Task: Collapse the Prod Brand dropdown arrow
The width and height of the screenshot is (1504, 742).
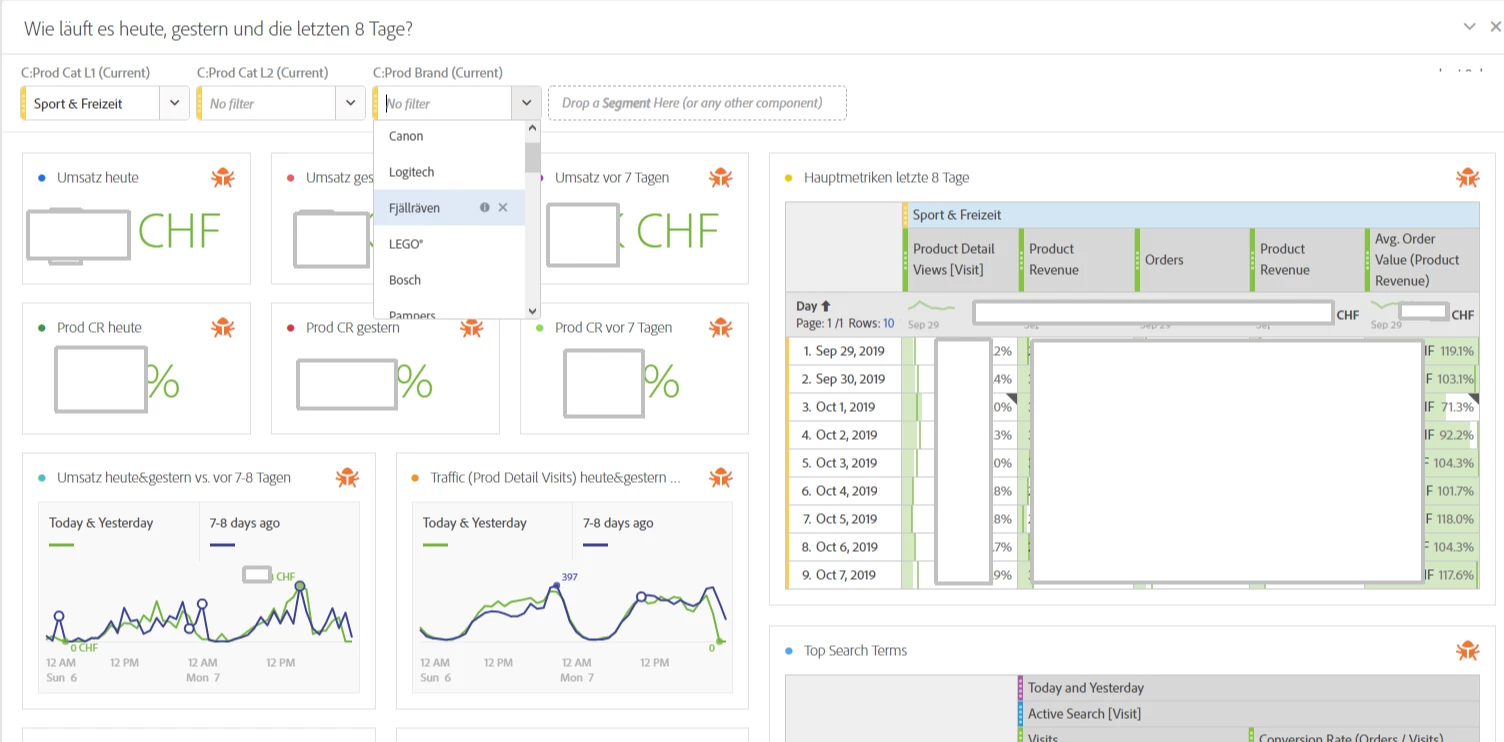Action: click(x=526, y=103)
